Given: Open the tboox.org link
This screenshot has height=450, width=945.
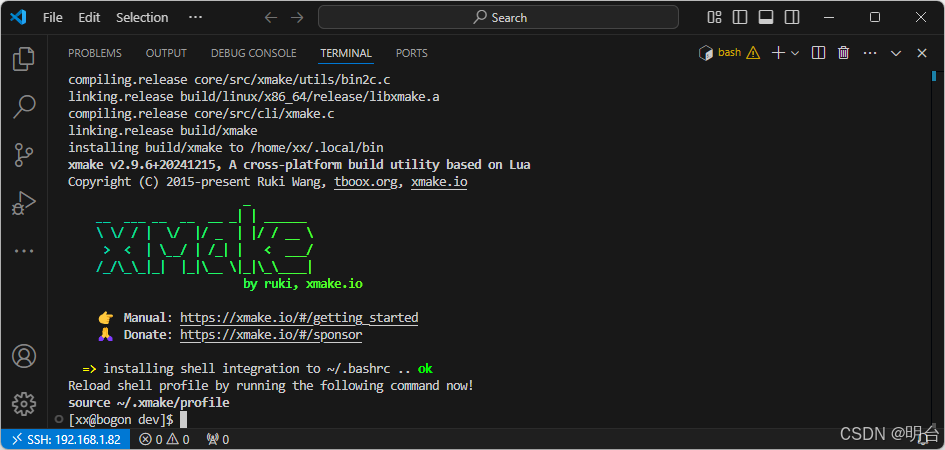Looking at the screenshot, I should click(x=366, y=182).
